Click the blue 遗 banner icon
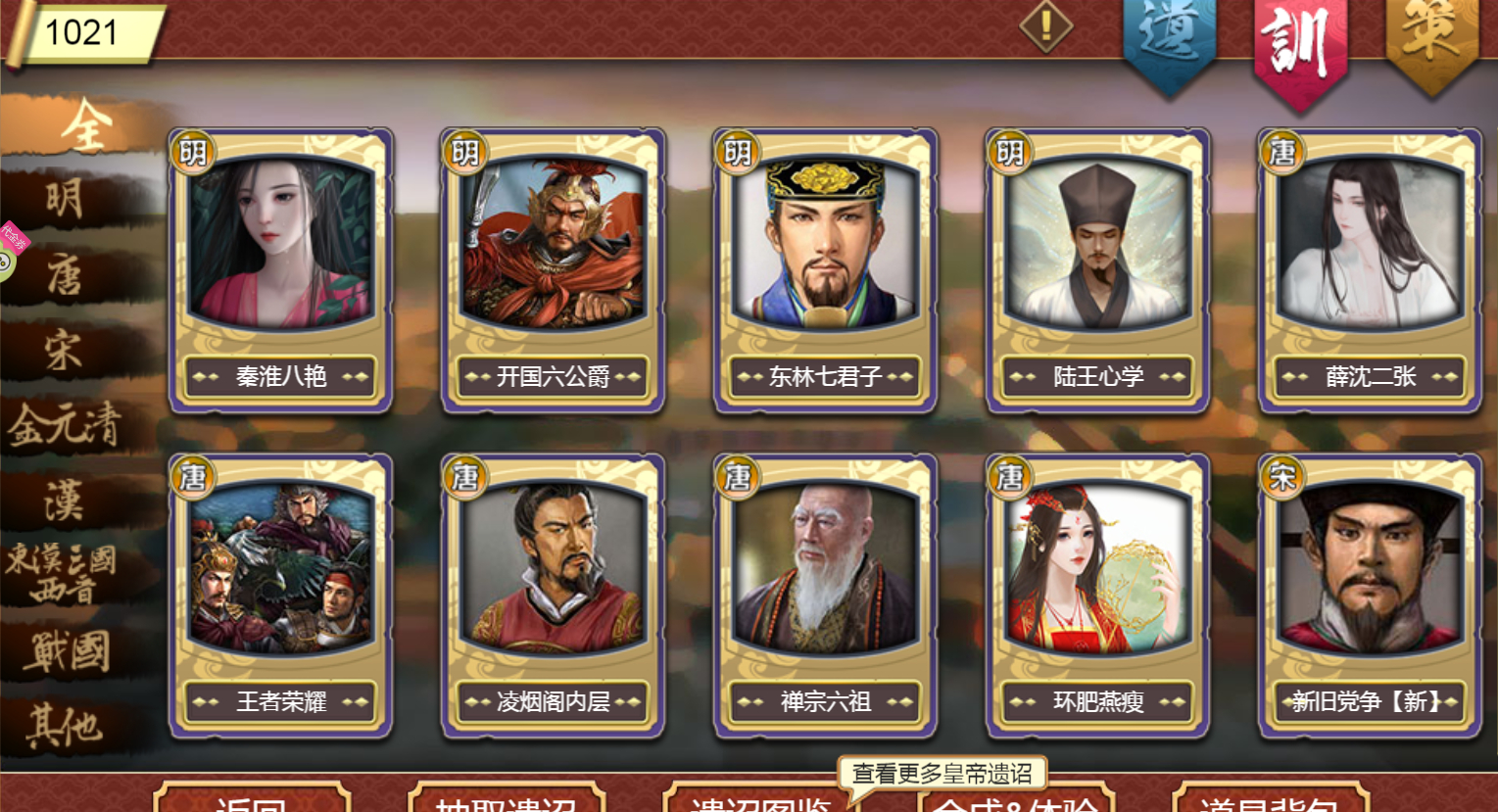 point(1169,44)
